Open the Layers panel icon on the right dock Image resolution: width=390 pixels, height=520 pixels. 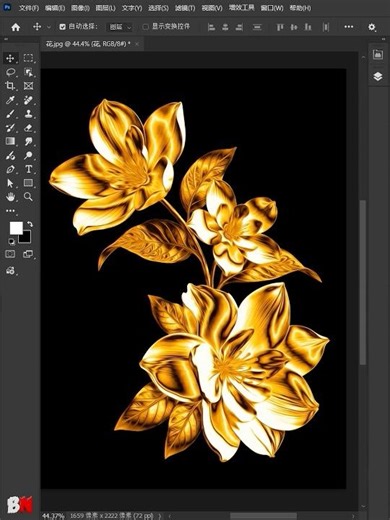[378, 76]
